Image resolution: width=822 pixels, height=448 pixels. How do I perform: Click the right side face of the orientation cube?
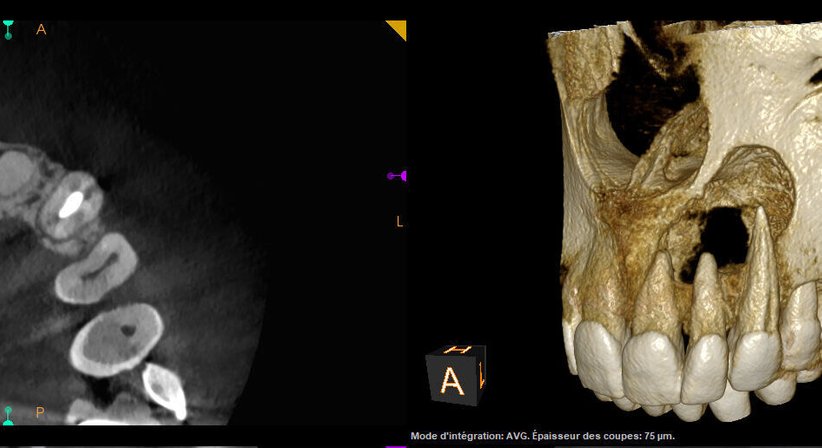pyautogui.click(x=481, y=378)
